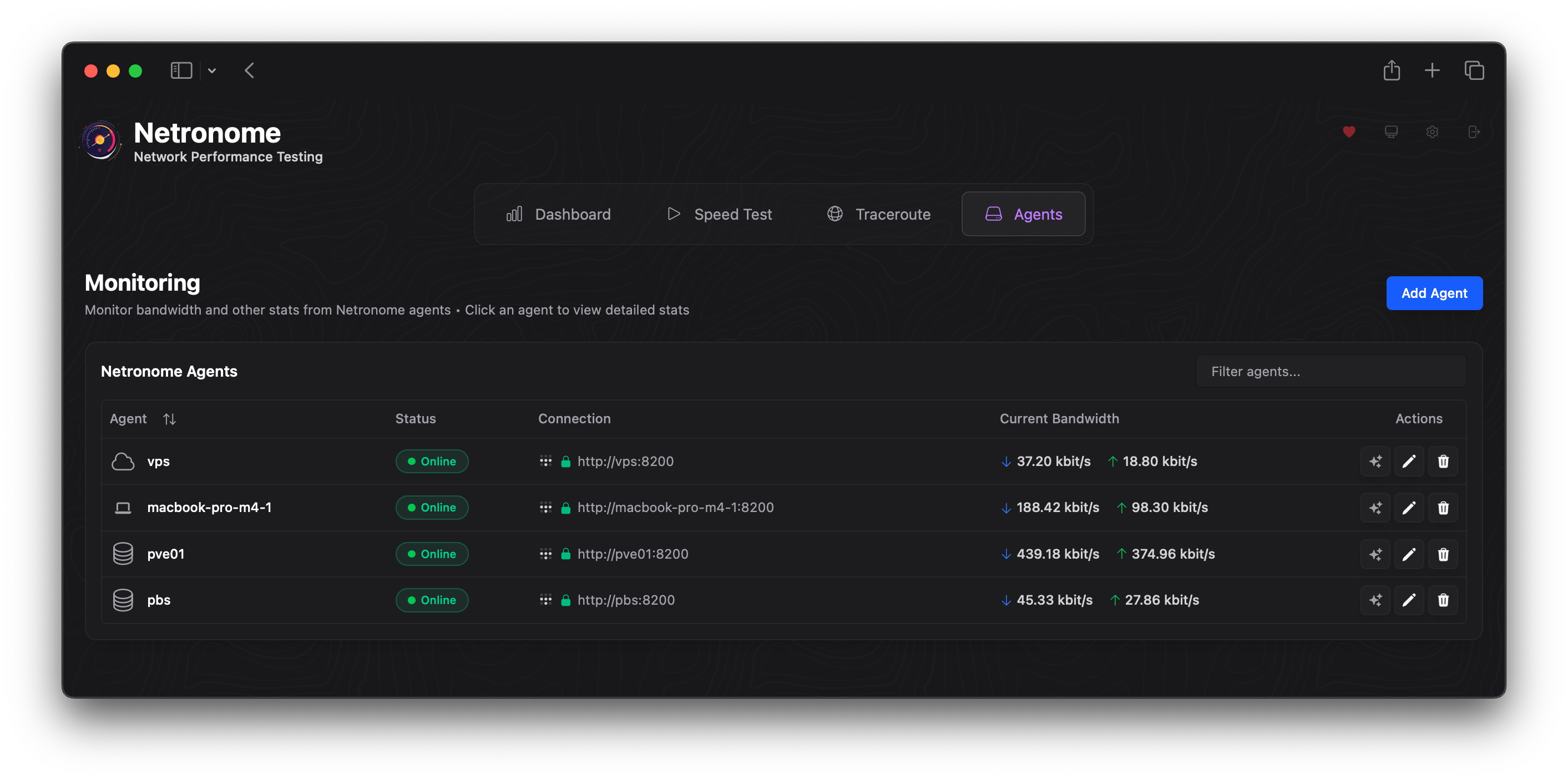This screenshot has height=780, width=1568.
Task: Open the macbook-pro-m4-1 agent row
Action: 783,508
